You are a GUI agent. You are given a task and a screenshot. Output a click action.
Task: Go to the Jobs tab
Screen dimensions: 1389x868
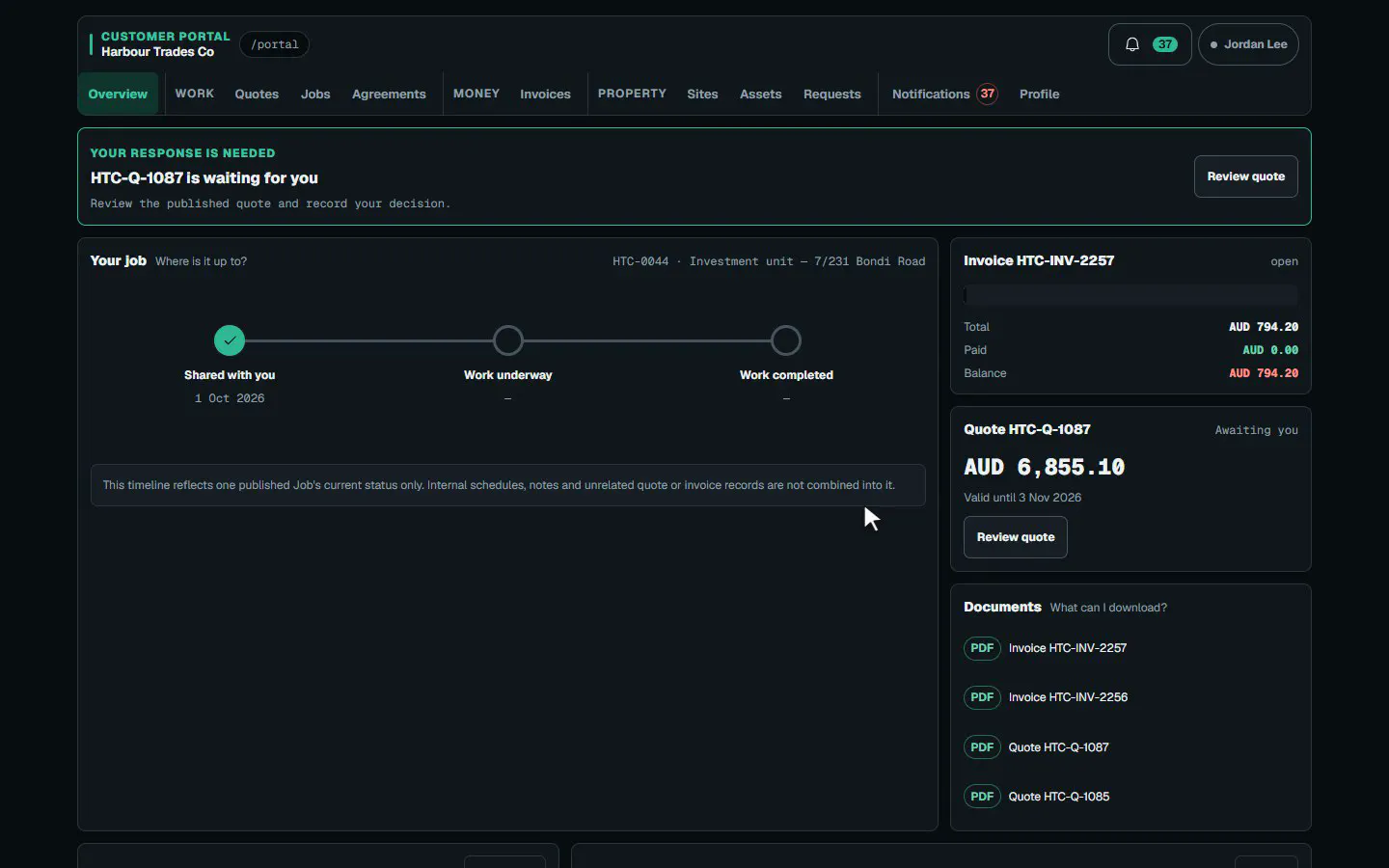coord(315,94)
